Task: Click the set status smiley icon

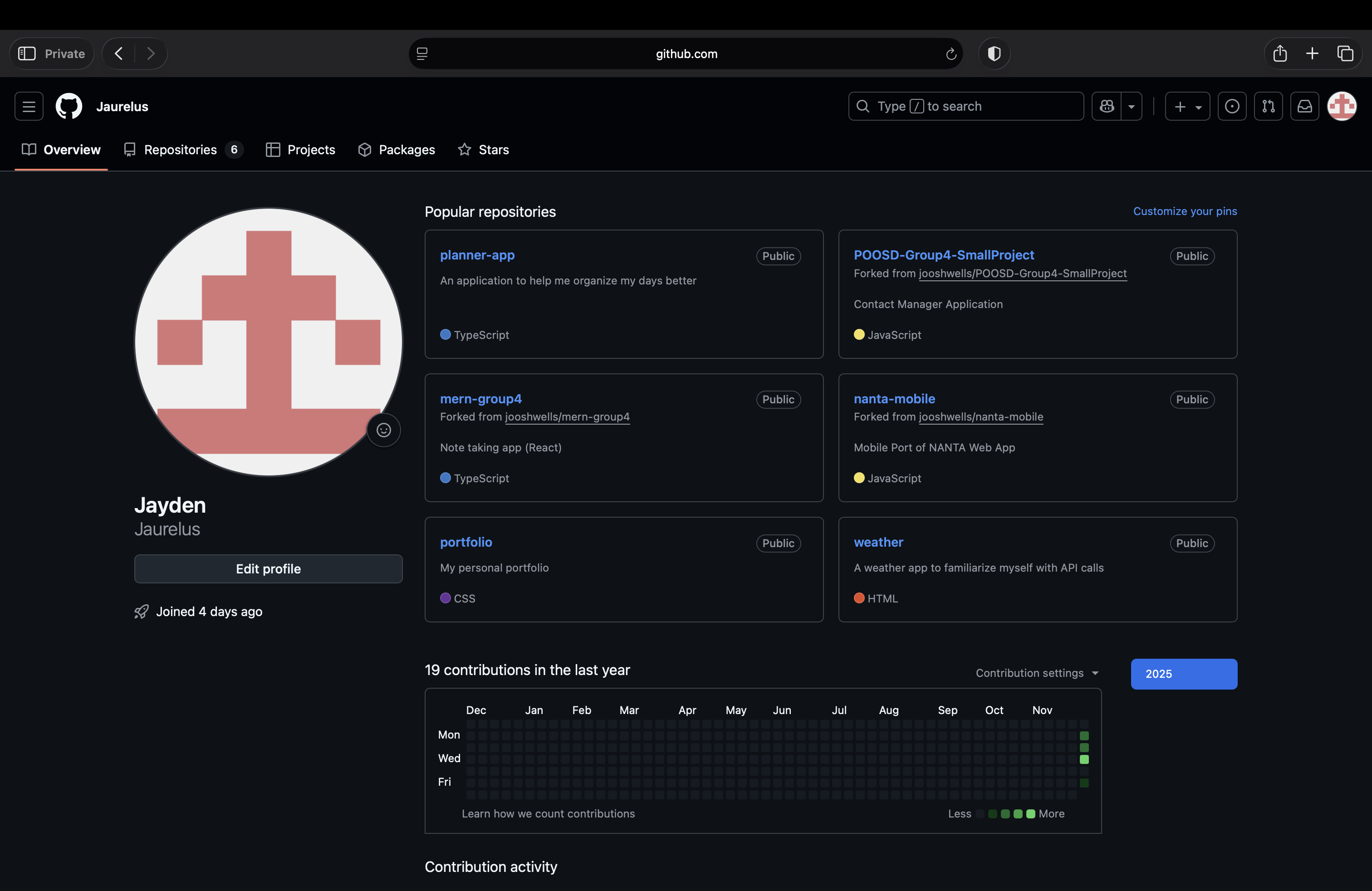Action: [383, 430]
